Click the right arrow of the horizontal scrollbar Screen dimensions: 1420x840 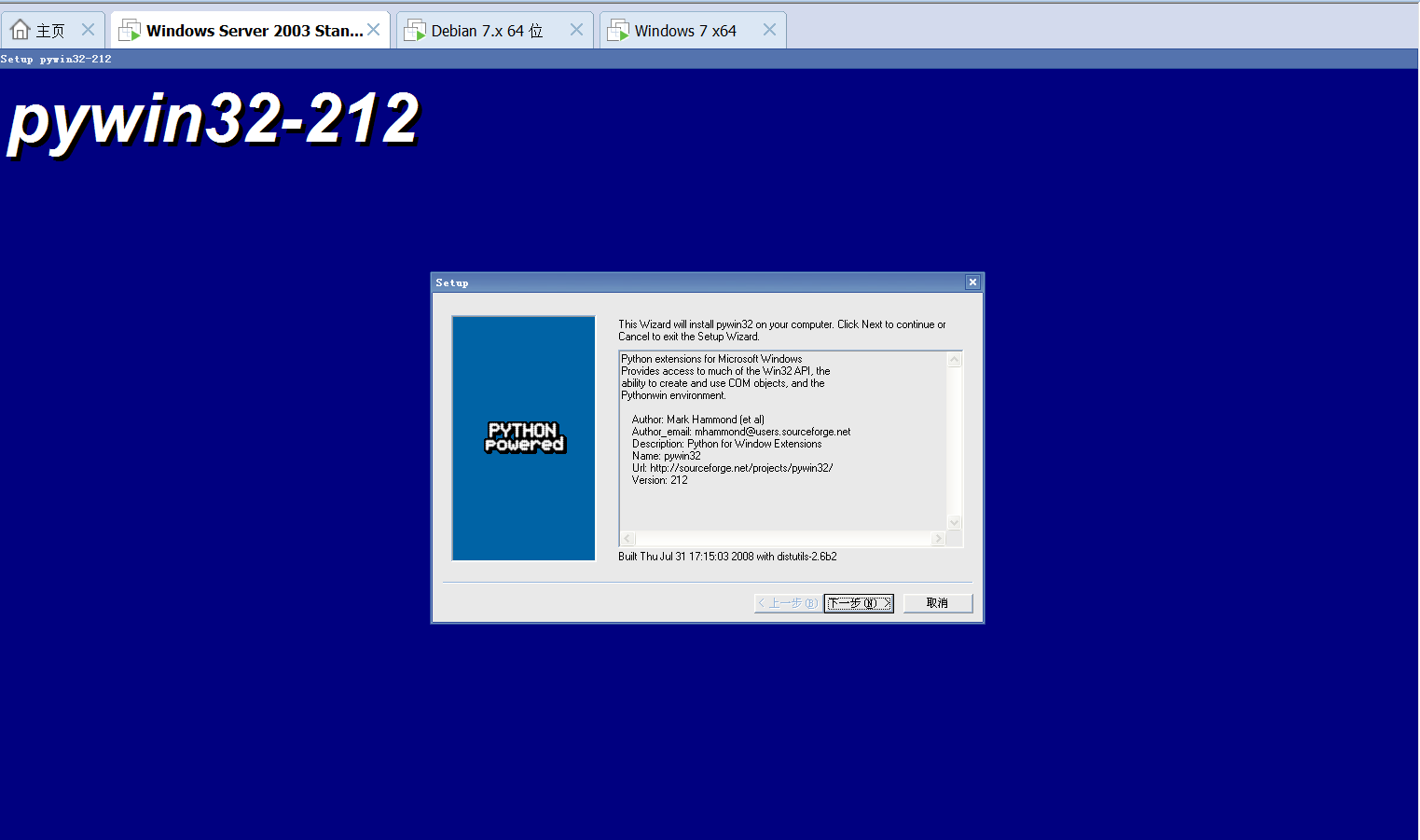(x=938, y=539)
